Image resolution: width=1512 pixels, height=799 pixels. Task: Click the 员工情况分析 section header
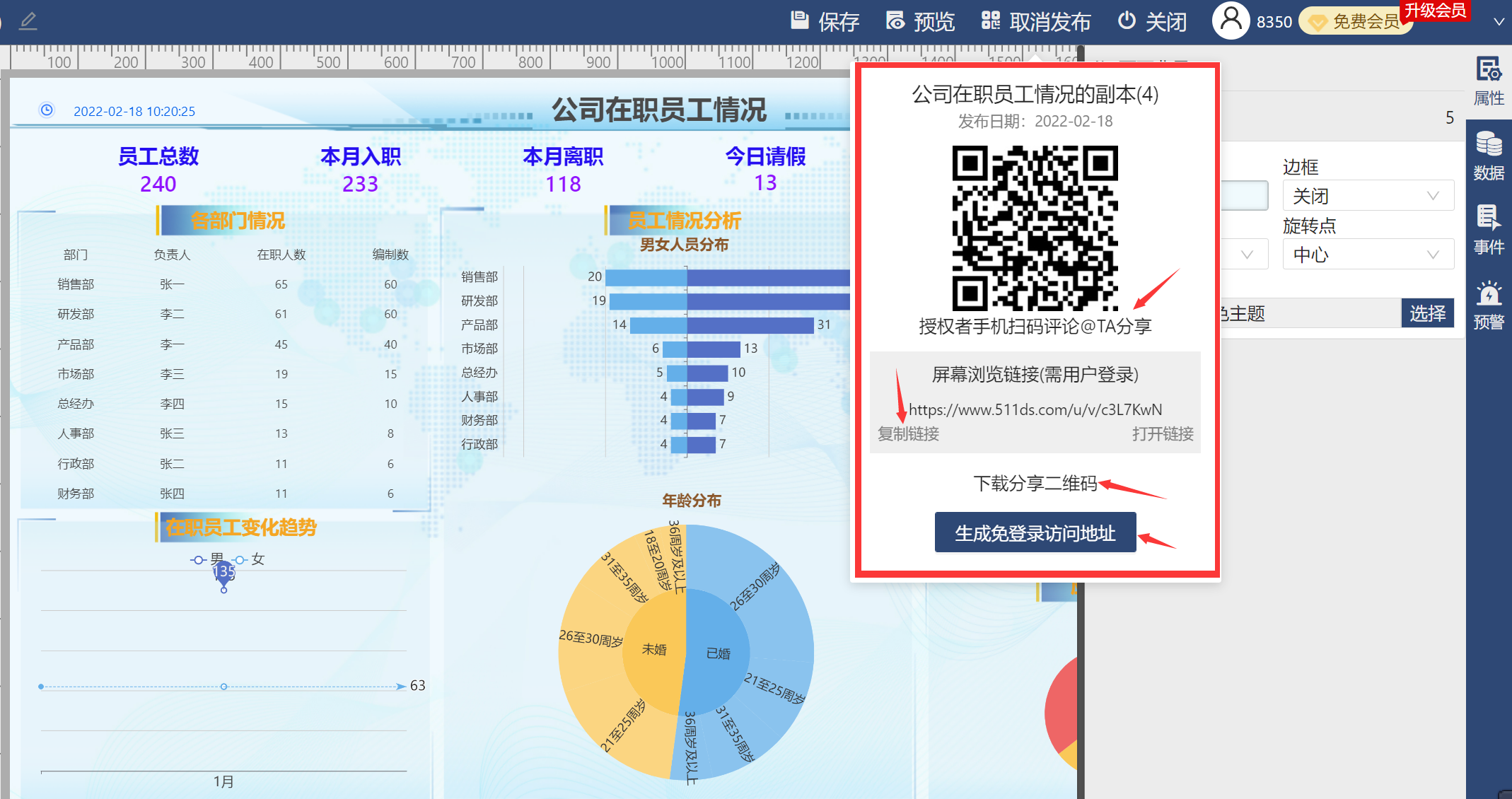pyautogui.click(x=684, y=221)
